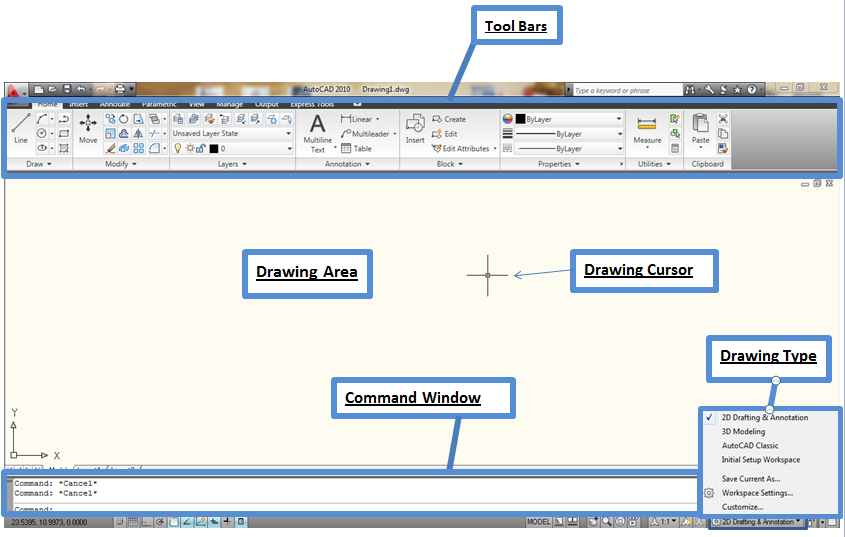
Task: Select the Mirror tool in Modify panel
Action: coord(138,133)
